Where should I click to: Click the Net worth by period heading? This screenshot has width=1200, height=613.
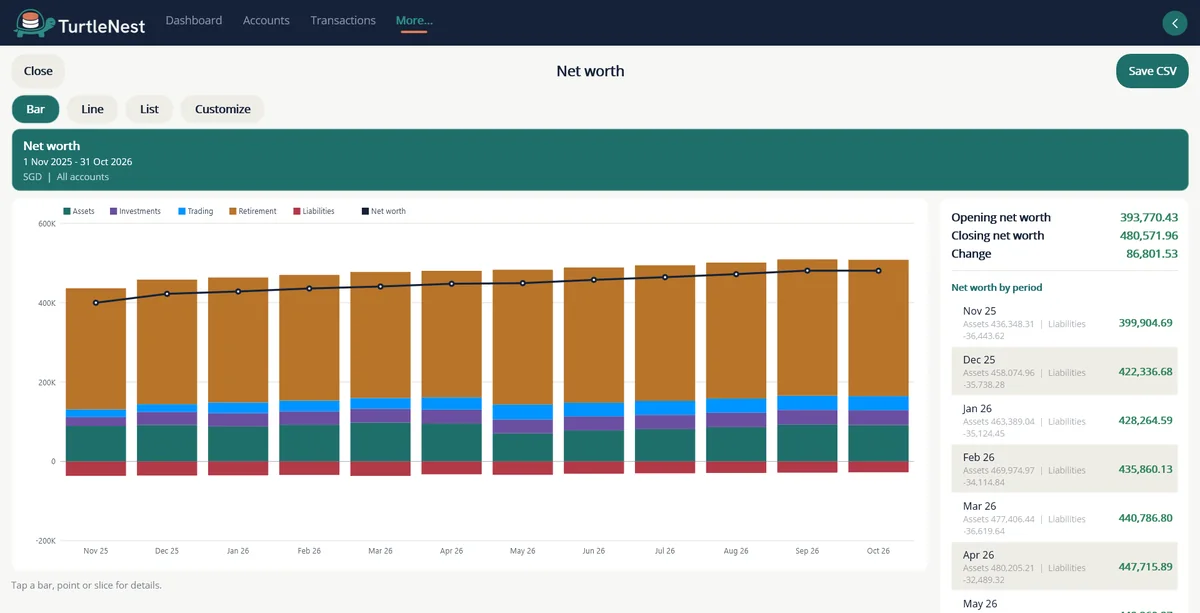click(996, 287)
